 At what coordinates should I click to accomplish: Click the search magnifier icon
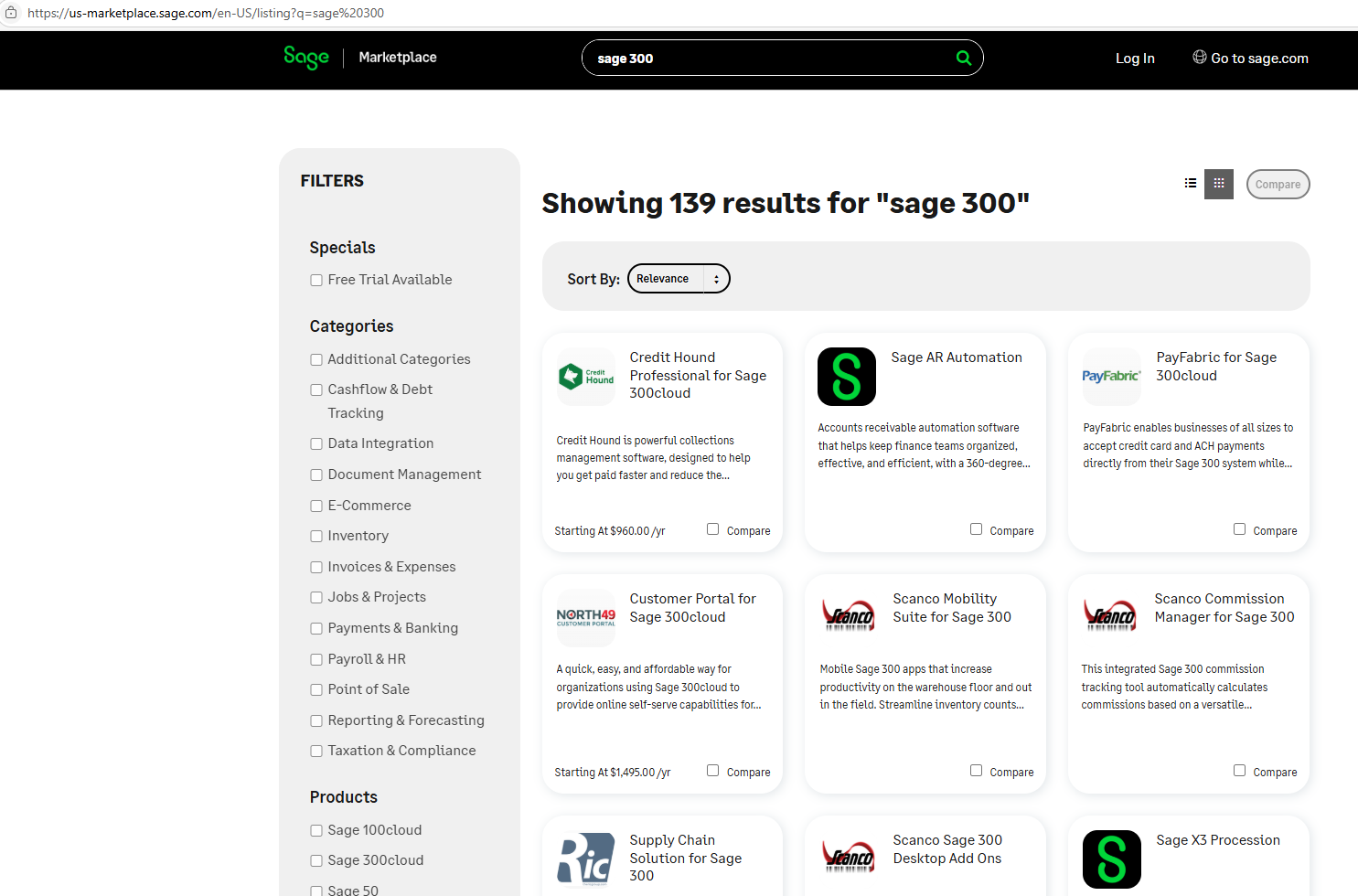[963, 58]
